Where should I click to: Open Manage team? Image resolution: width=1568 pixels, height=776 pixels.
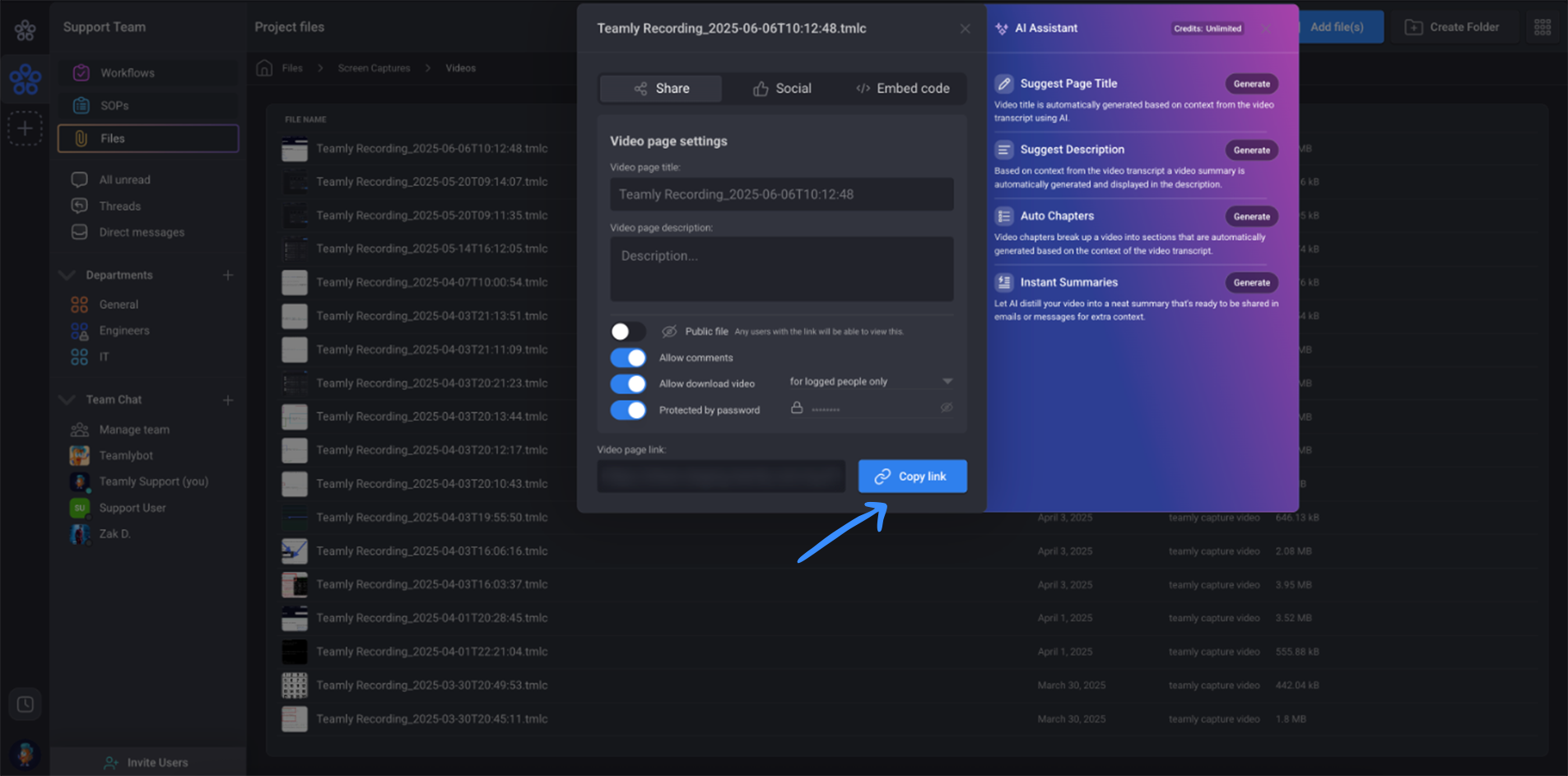click(134, 430)
